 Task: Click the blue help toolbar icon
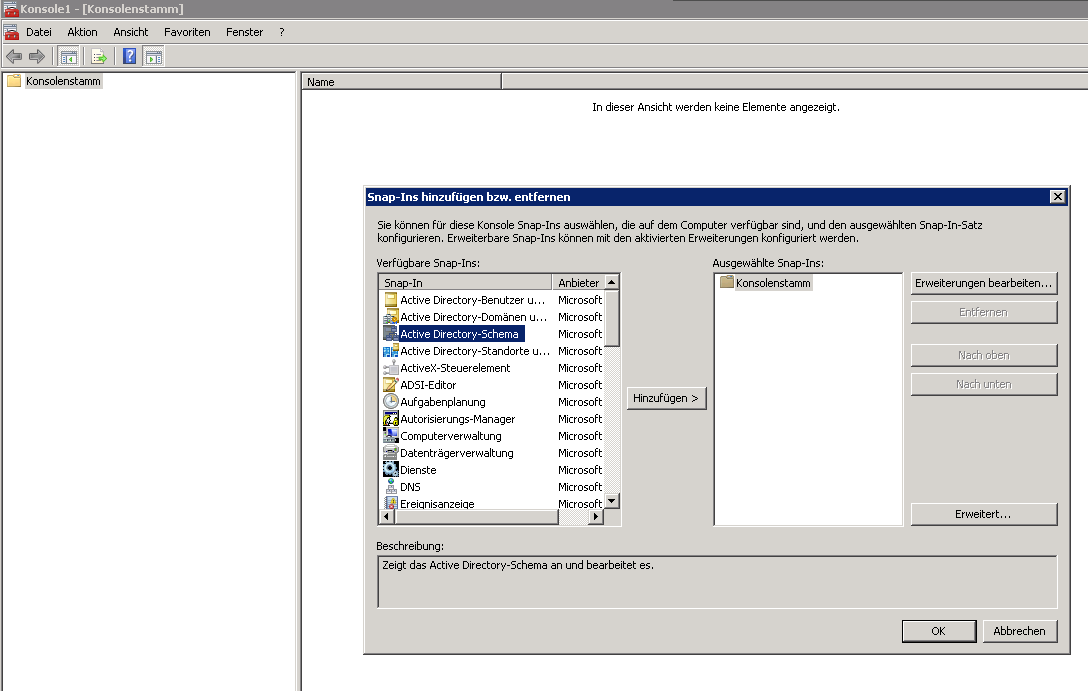[129, 56]
